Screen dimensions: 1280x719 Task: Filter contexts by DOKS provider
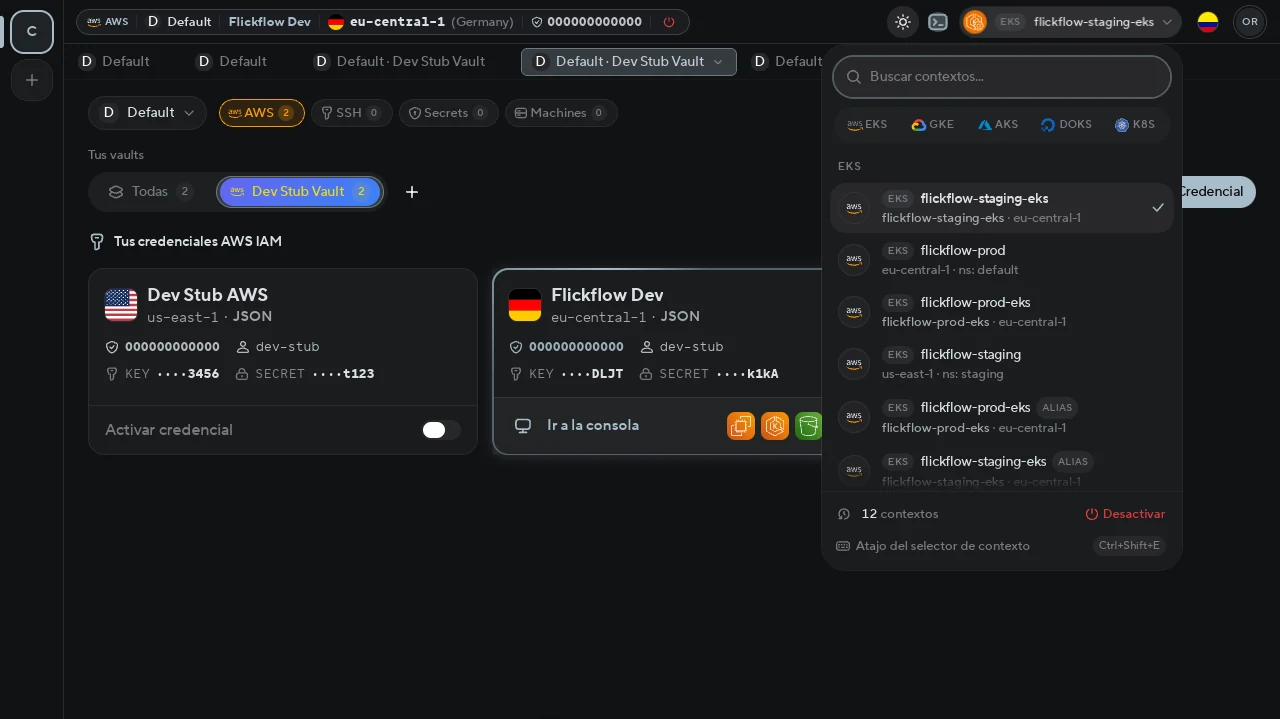pyautogui.click(x=1066, y=125)
